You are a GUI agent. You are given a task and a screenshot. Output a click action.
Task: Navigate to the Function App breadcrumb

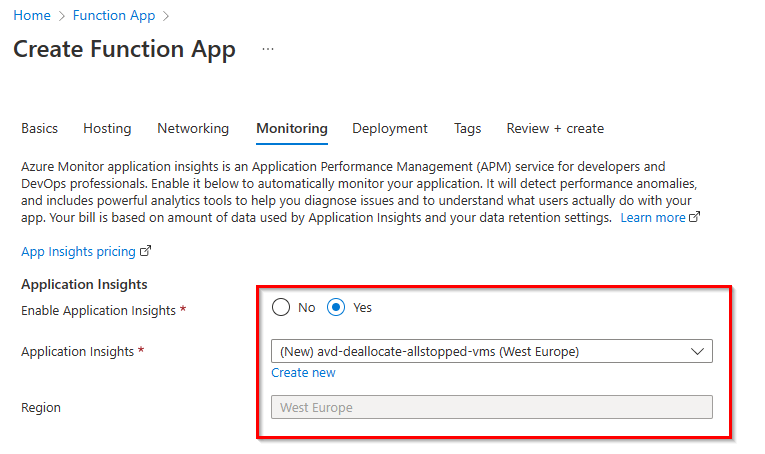pos(114,16)
